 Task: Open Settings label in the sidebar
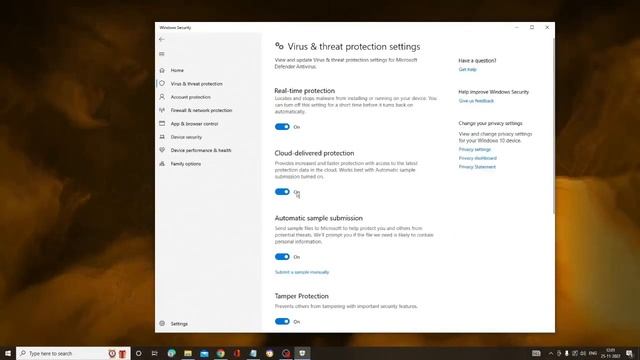[x=179, y=324]
